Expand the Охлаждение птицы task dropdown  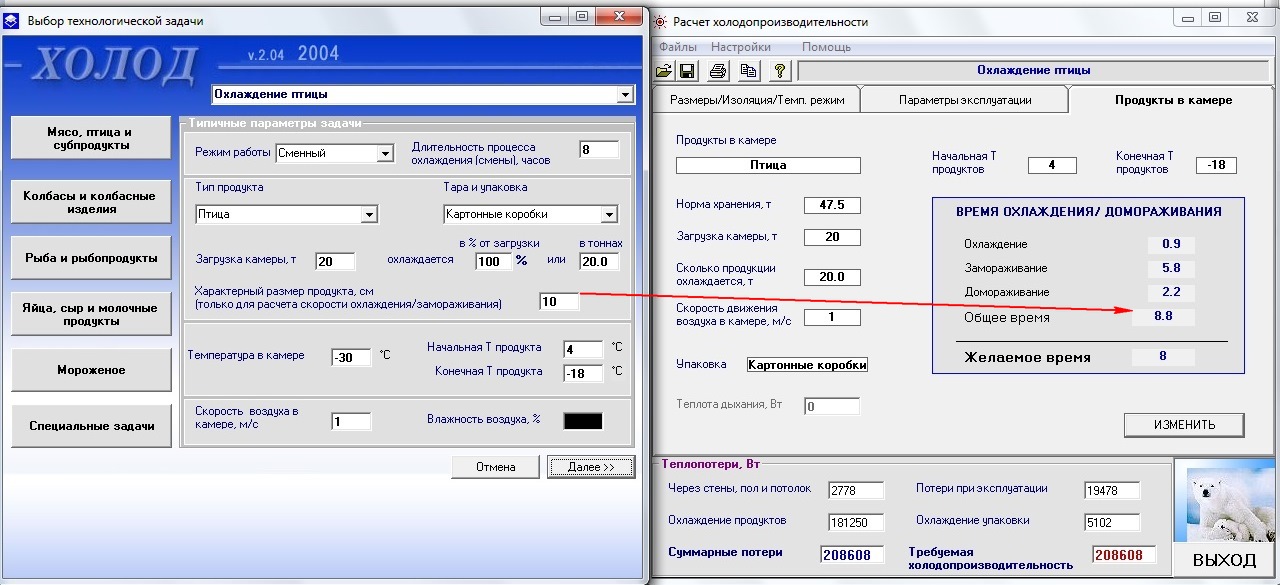[625, 94]
